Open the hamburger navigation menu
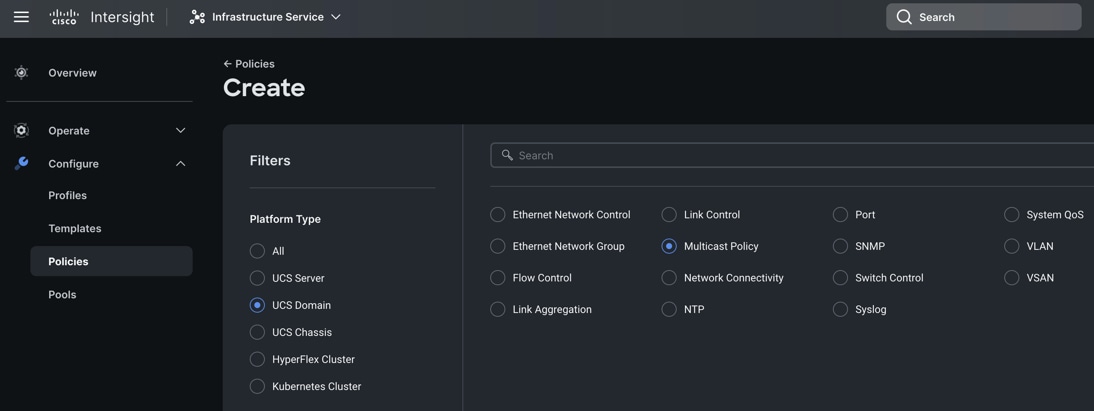The image size is (1094, 411). point(21,17)
